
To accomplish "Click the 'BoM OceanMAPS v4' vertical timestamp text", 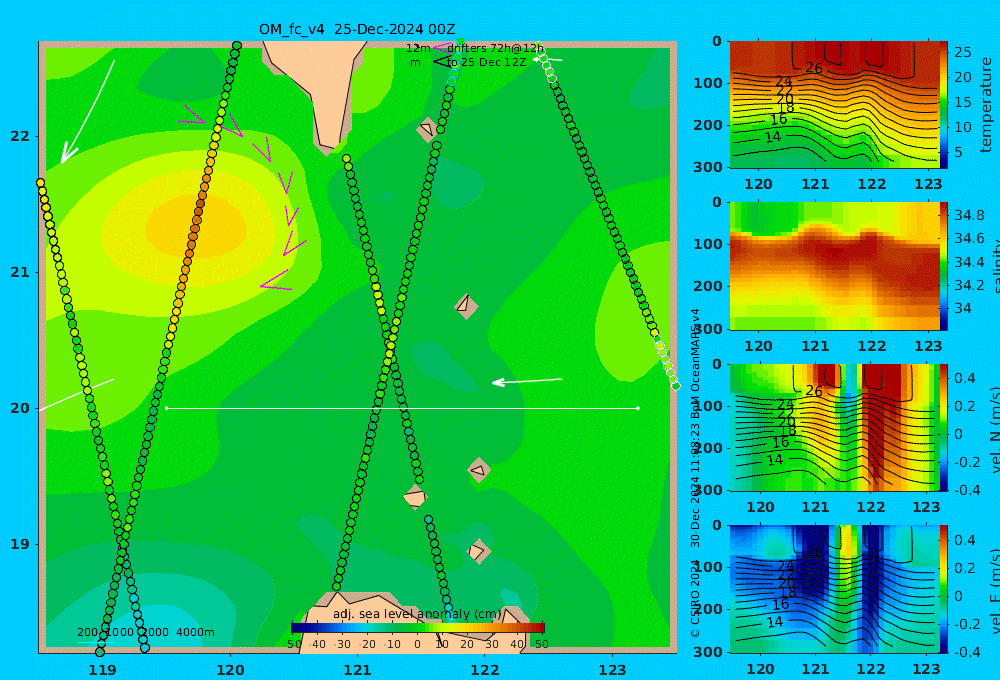I will (695, 364).
